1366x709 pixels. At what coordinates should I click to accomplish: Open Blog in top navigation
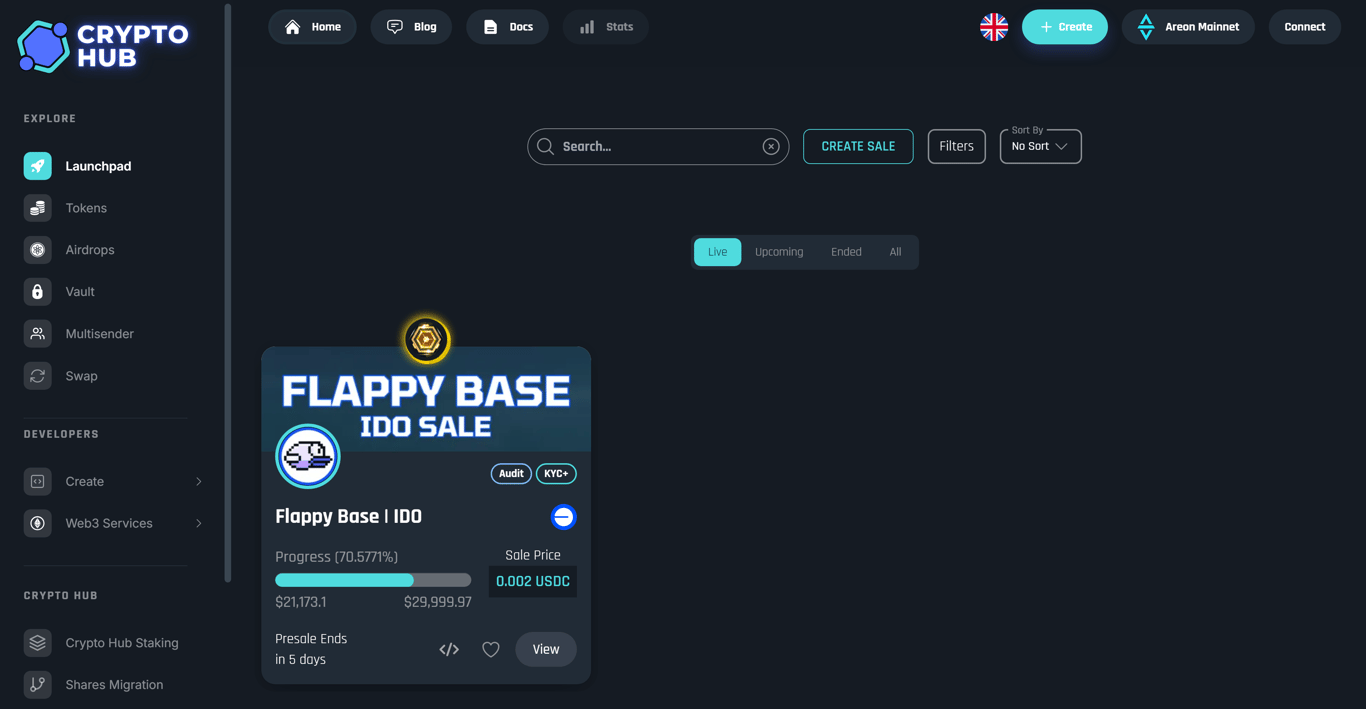click(411, 27)
